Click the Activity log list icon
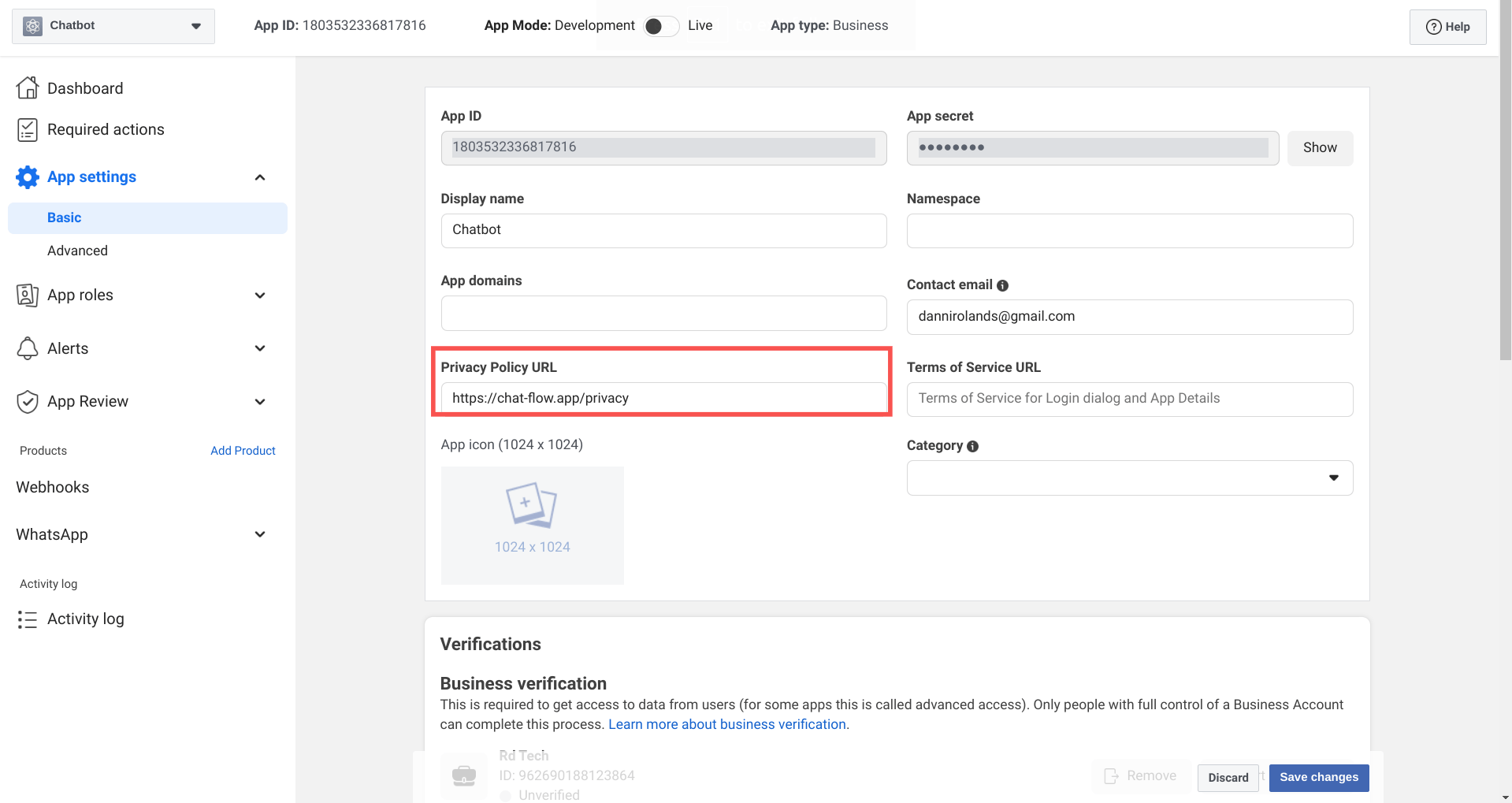The image size is (1512, 803). tap(28, 619)
